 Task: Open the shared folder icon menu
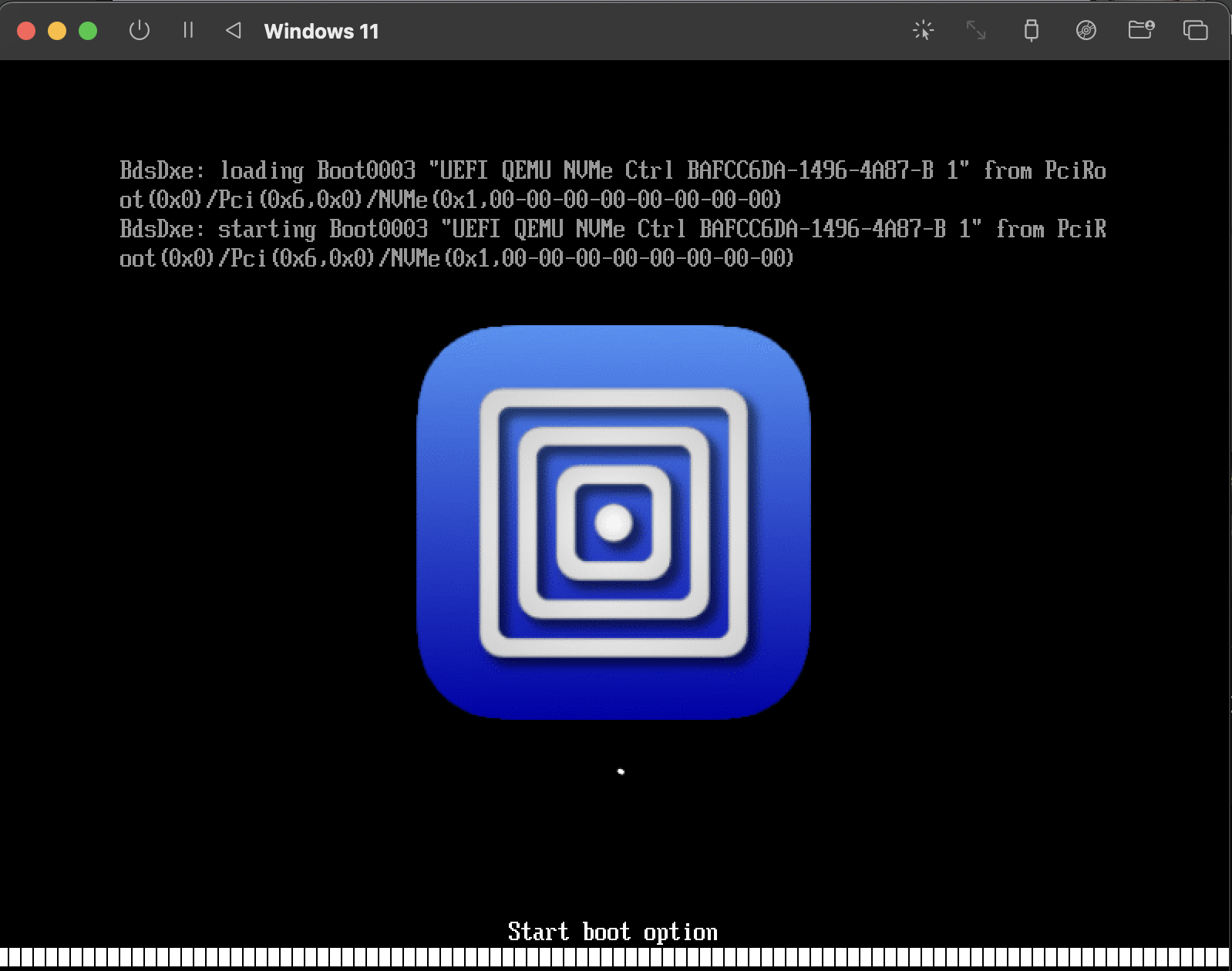click(x=1140, y=30)
